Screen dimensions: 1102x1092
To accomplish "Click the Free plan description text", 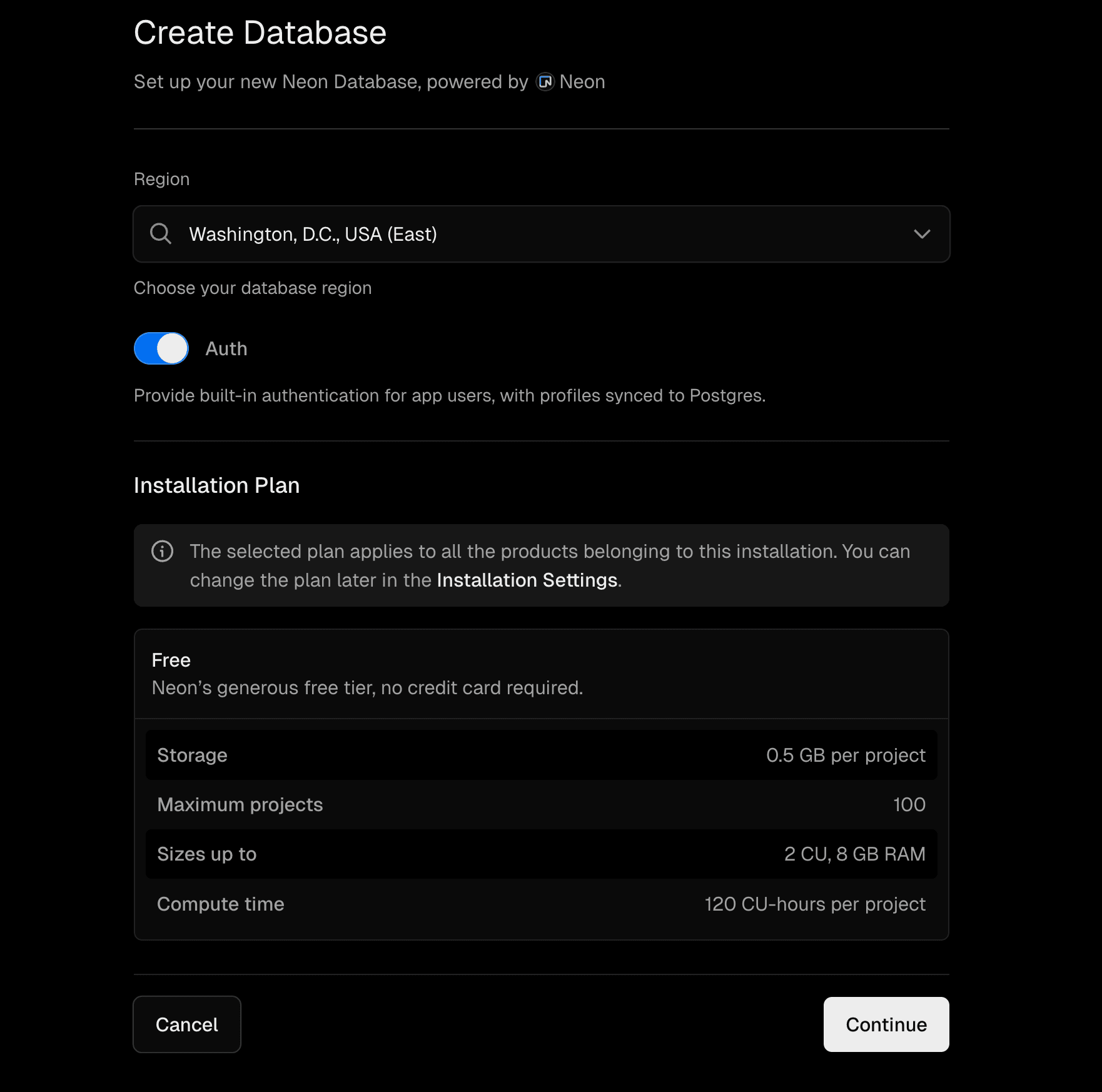I will click(367, 687).
